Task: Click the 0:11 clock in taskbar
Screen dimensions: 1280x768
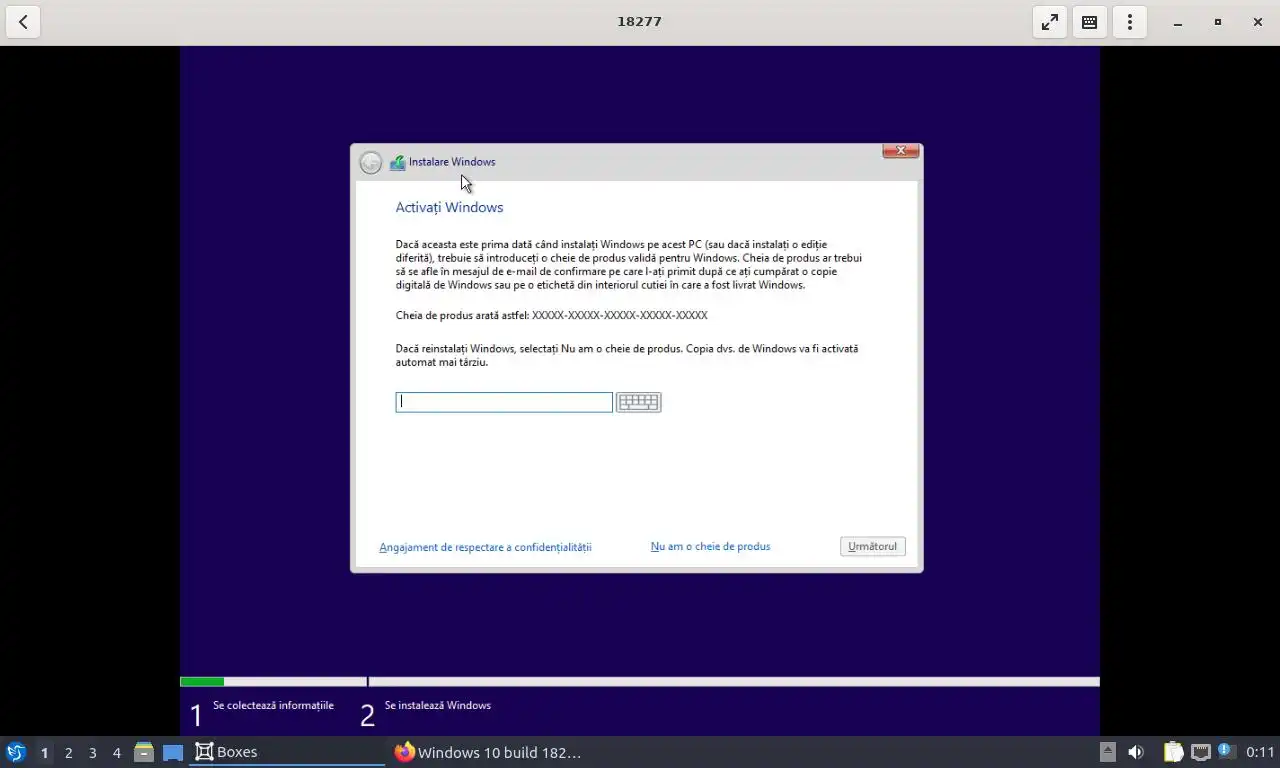Action: tap(1260, 752)
